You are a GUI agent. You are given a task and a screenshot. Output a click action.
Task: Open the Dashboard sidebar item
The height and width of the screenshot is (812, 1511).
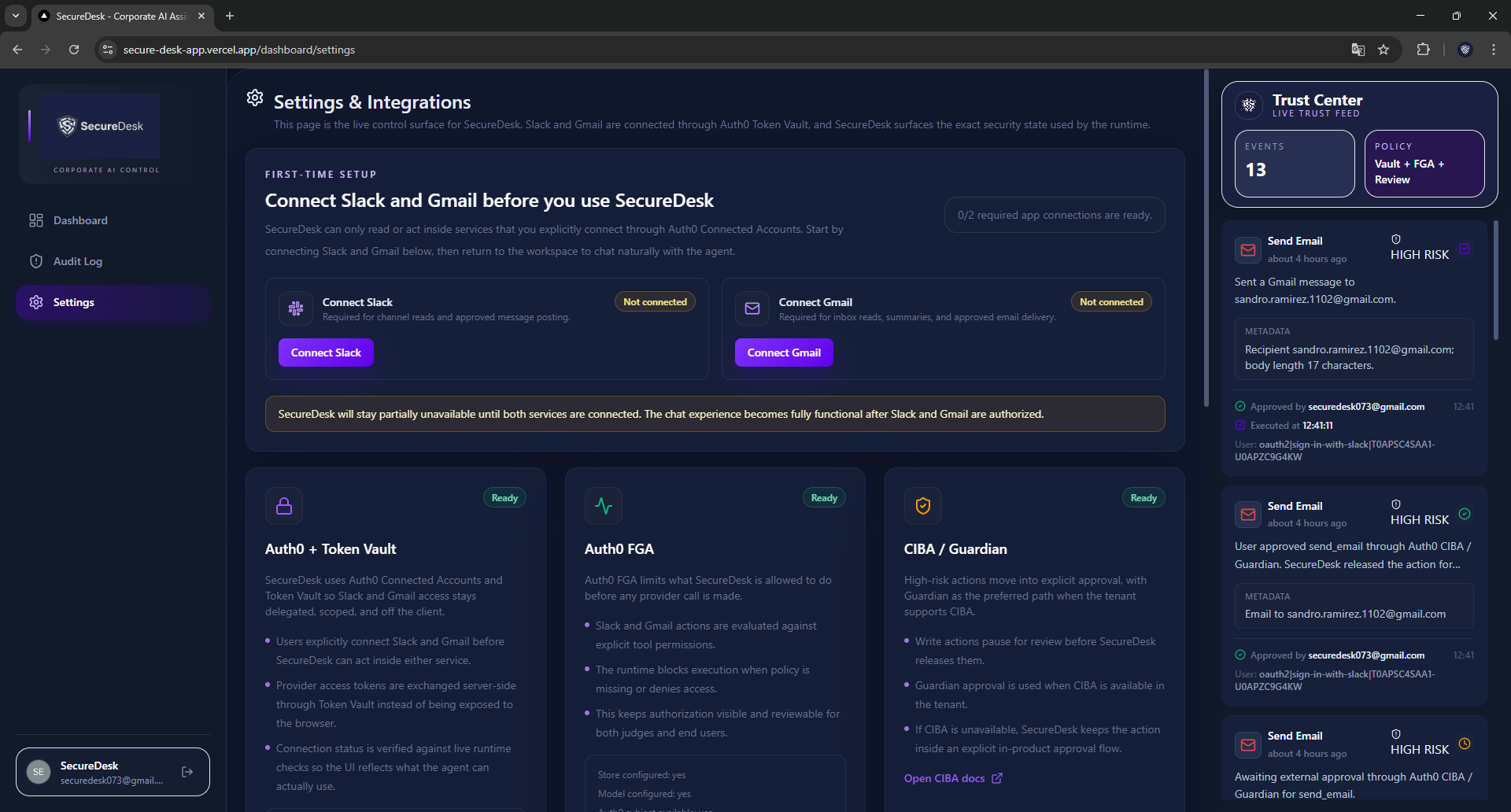click(113, 220)
